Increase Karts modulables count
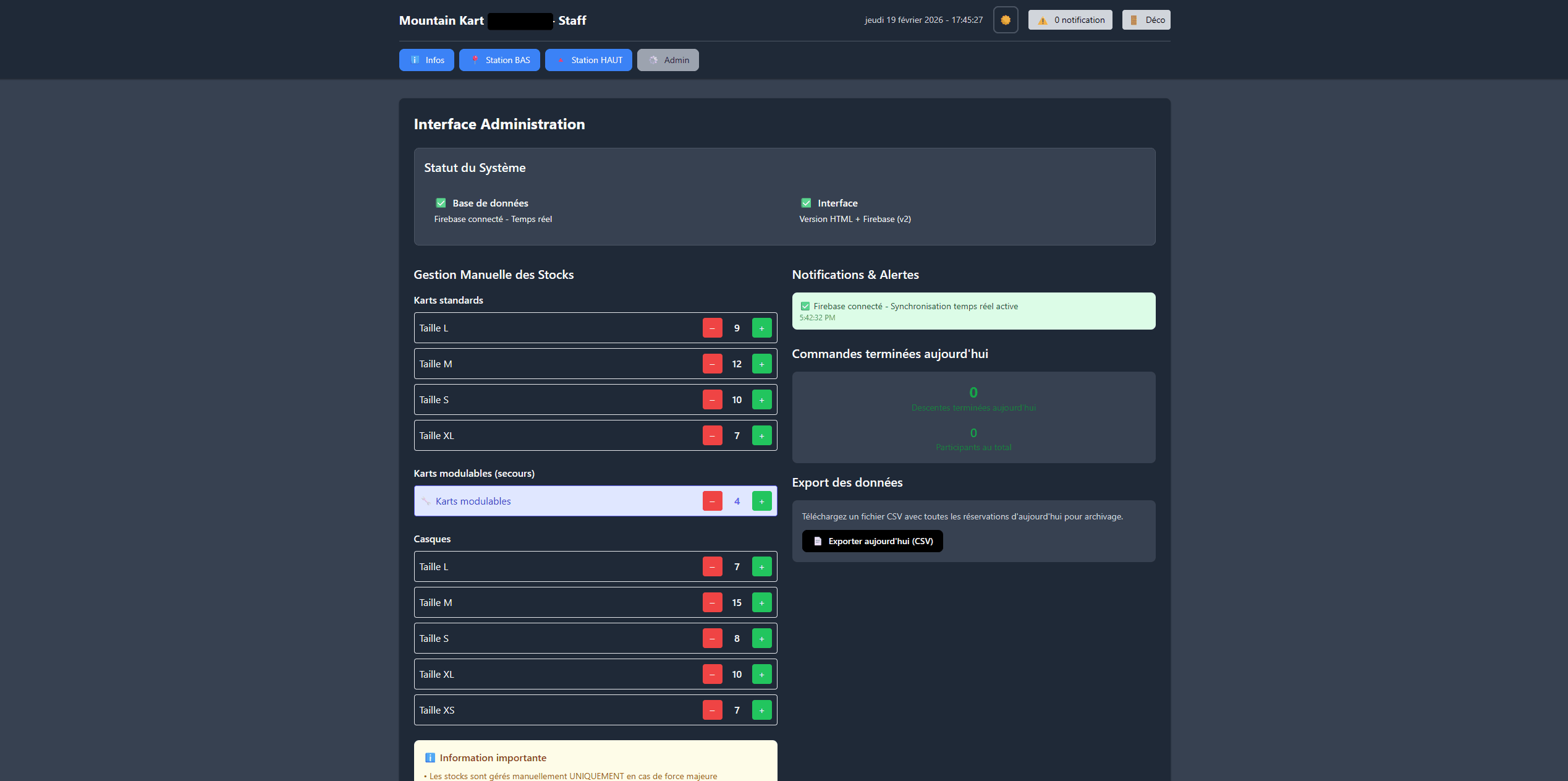Image resolution: width=1568 pixels, height=781 pixels. click(x=761, y=501)
